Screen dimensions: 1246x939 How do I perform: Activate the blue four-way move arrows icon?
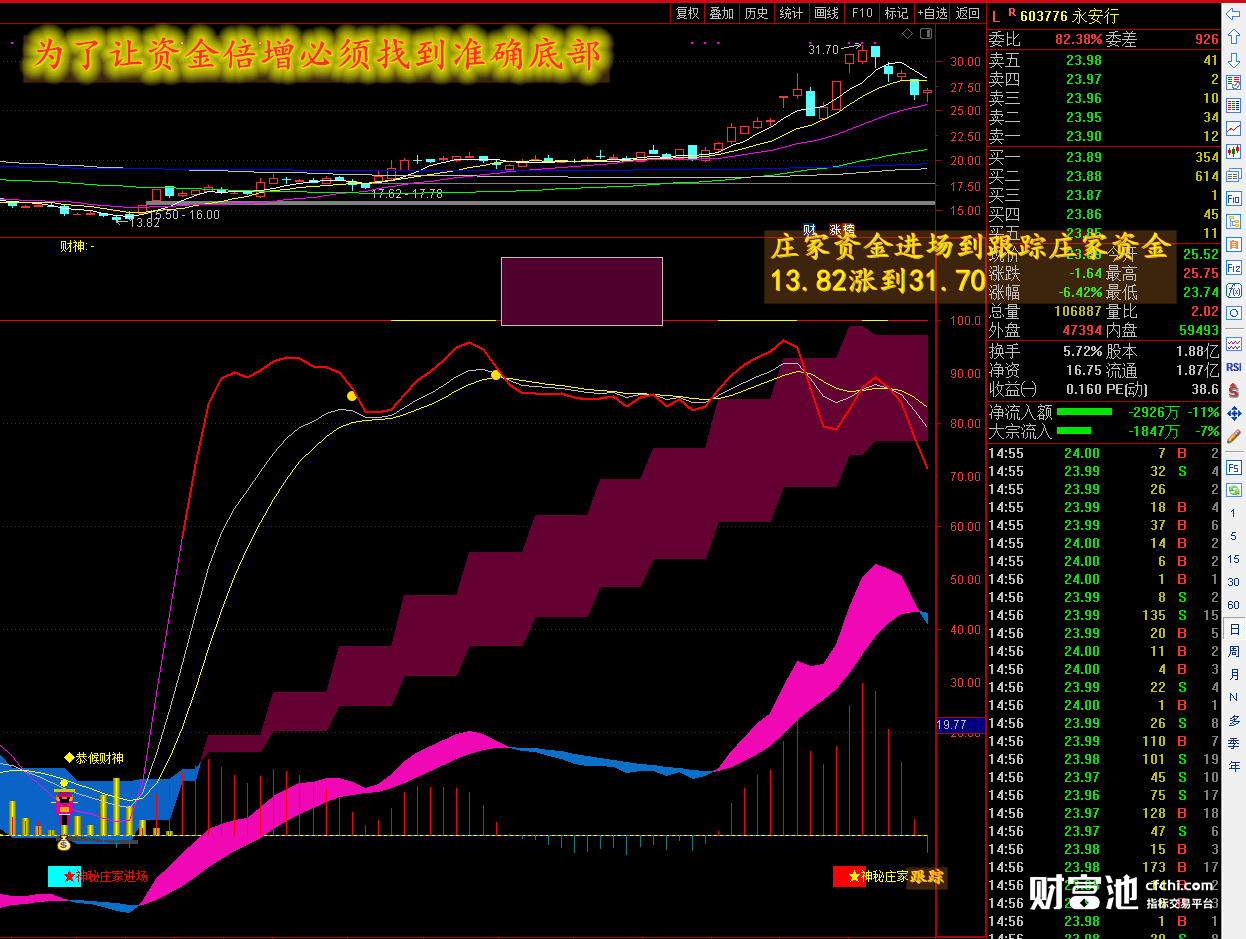coord(1234,413)
